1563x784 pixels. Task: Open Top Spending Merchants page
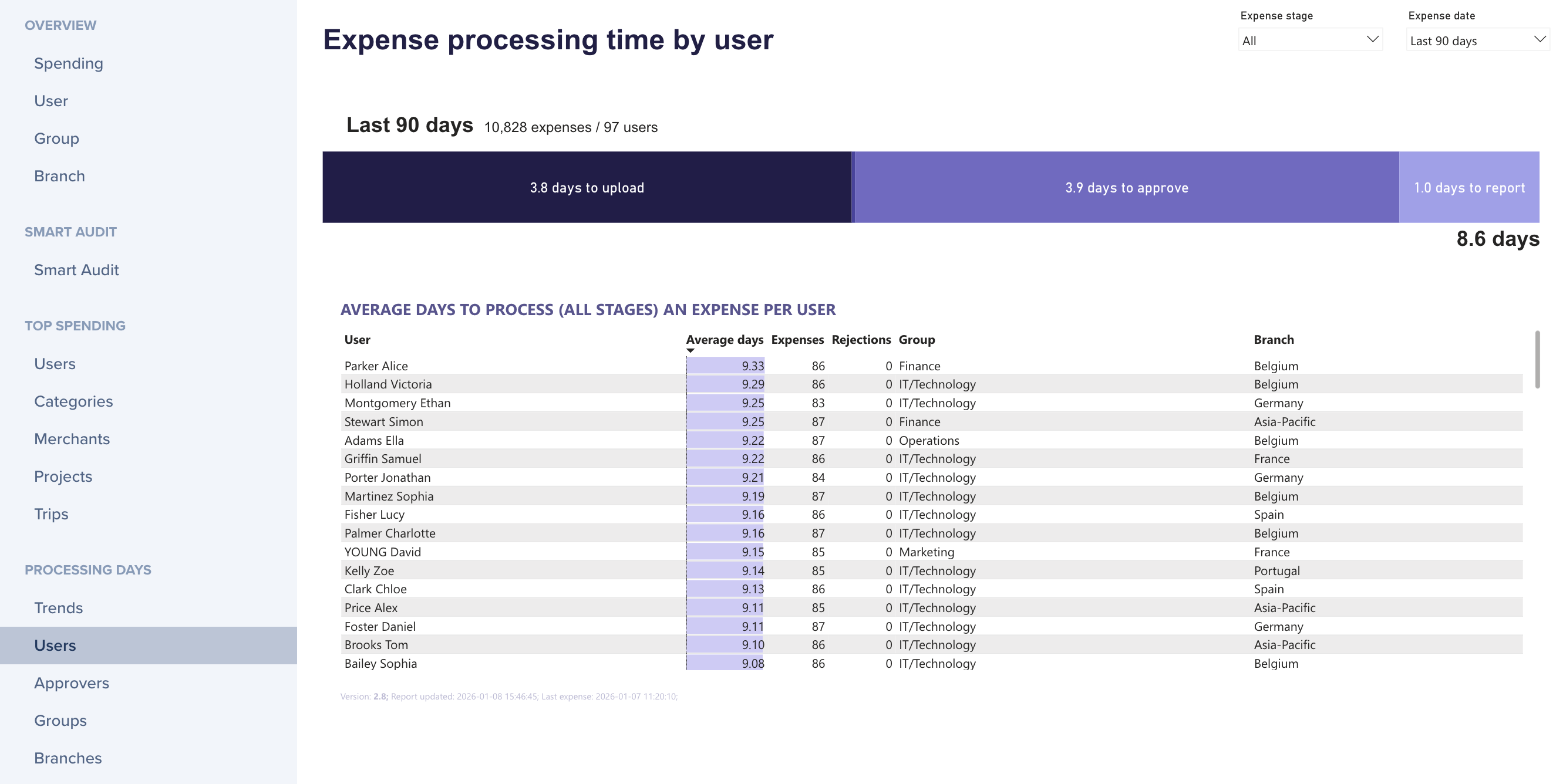click(x=72, y=439)
